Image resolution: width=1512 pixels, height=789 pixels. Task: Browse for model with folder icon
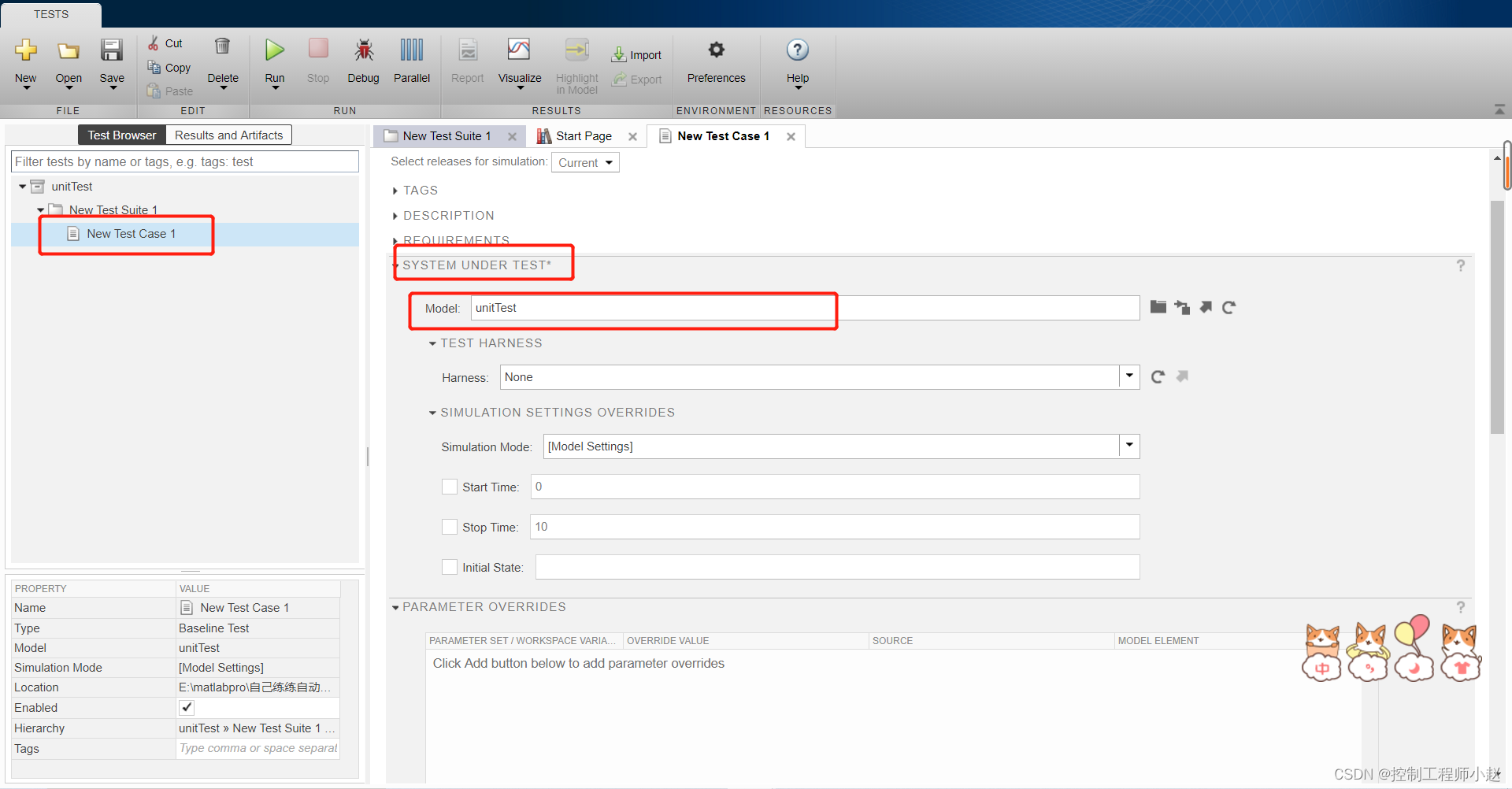point(1158,307)
